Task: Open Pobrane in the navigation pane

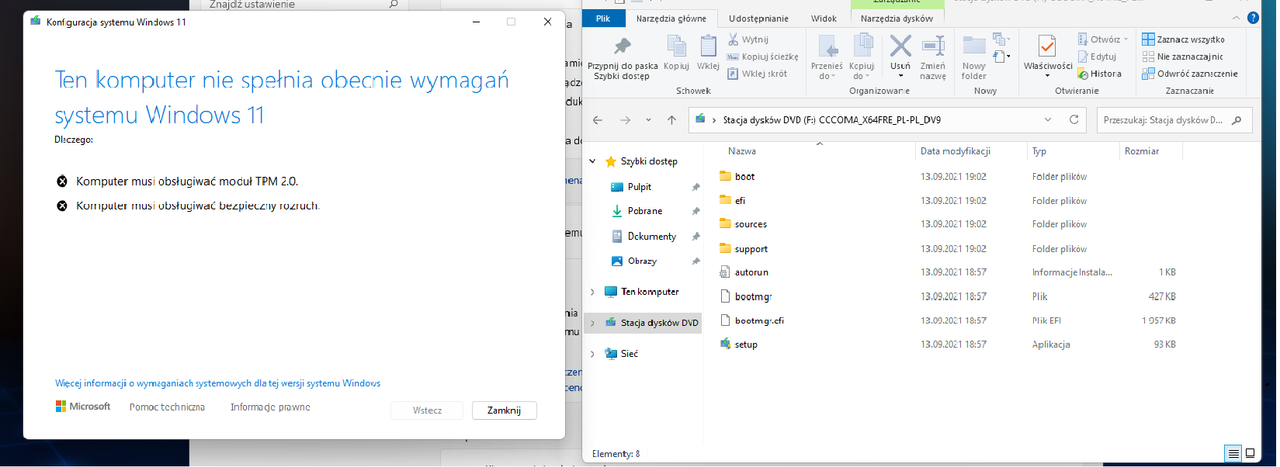Action: [643, 211]
